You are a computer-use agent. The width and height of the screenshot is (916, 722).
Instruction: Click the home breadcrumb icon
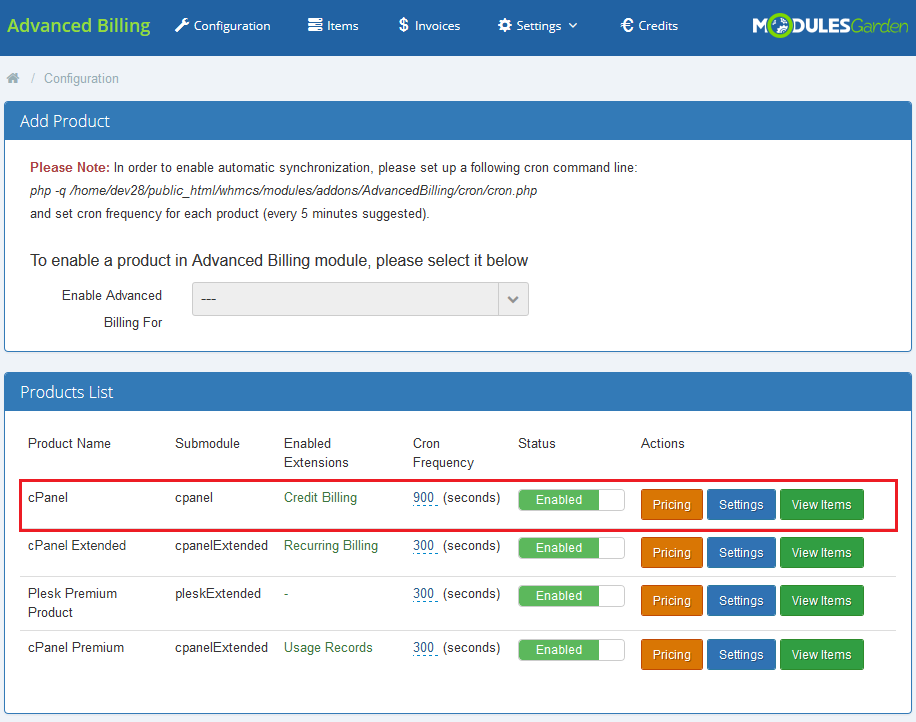(x=13, y=78)
